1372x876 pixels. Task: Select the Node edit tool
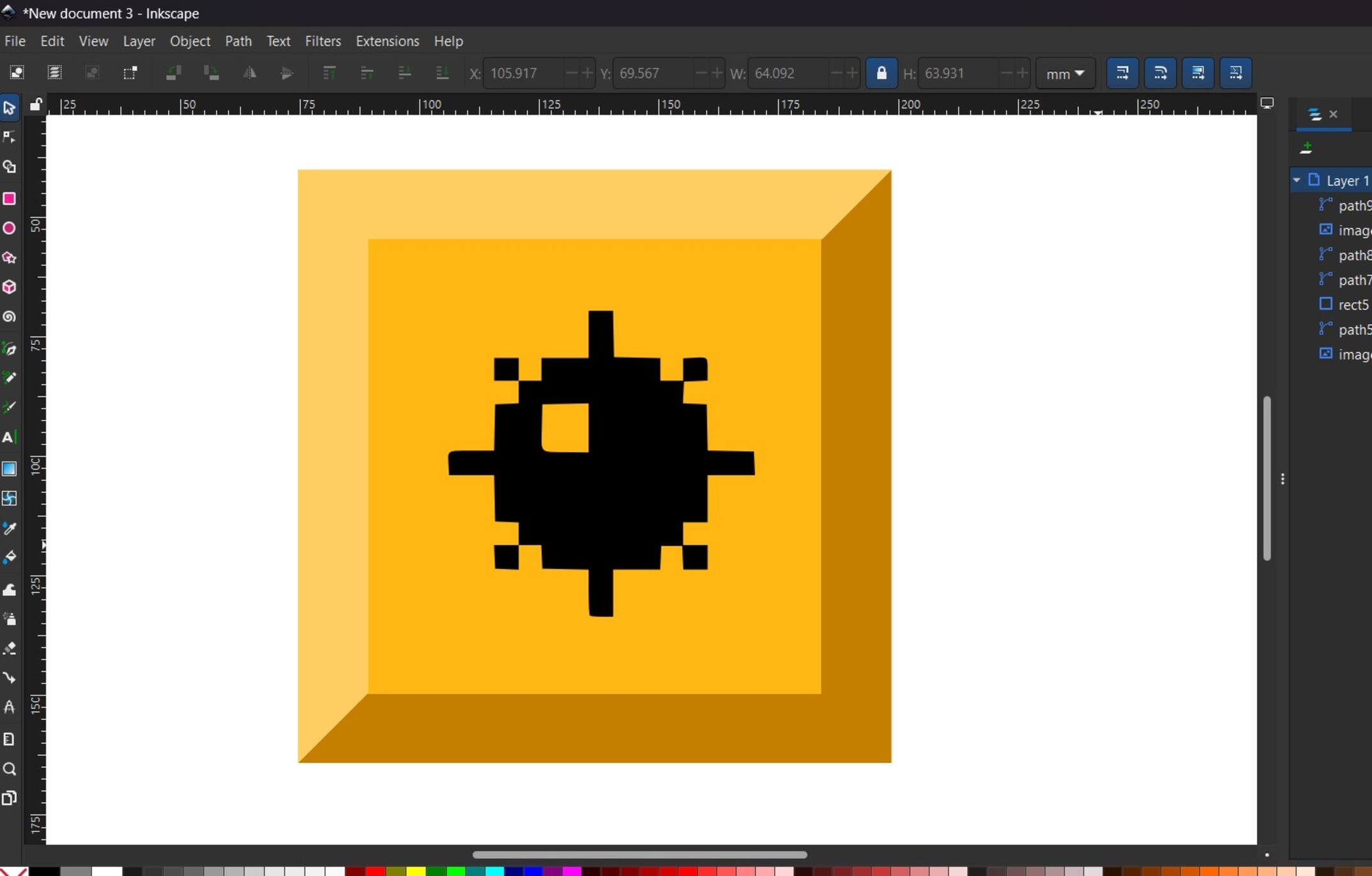click(x=10, y=137)
